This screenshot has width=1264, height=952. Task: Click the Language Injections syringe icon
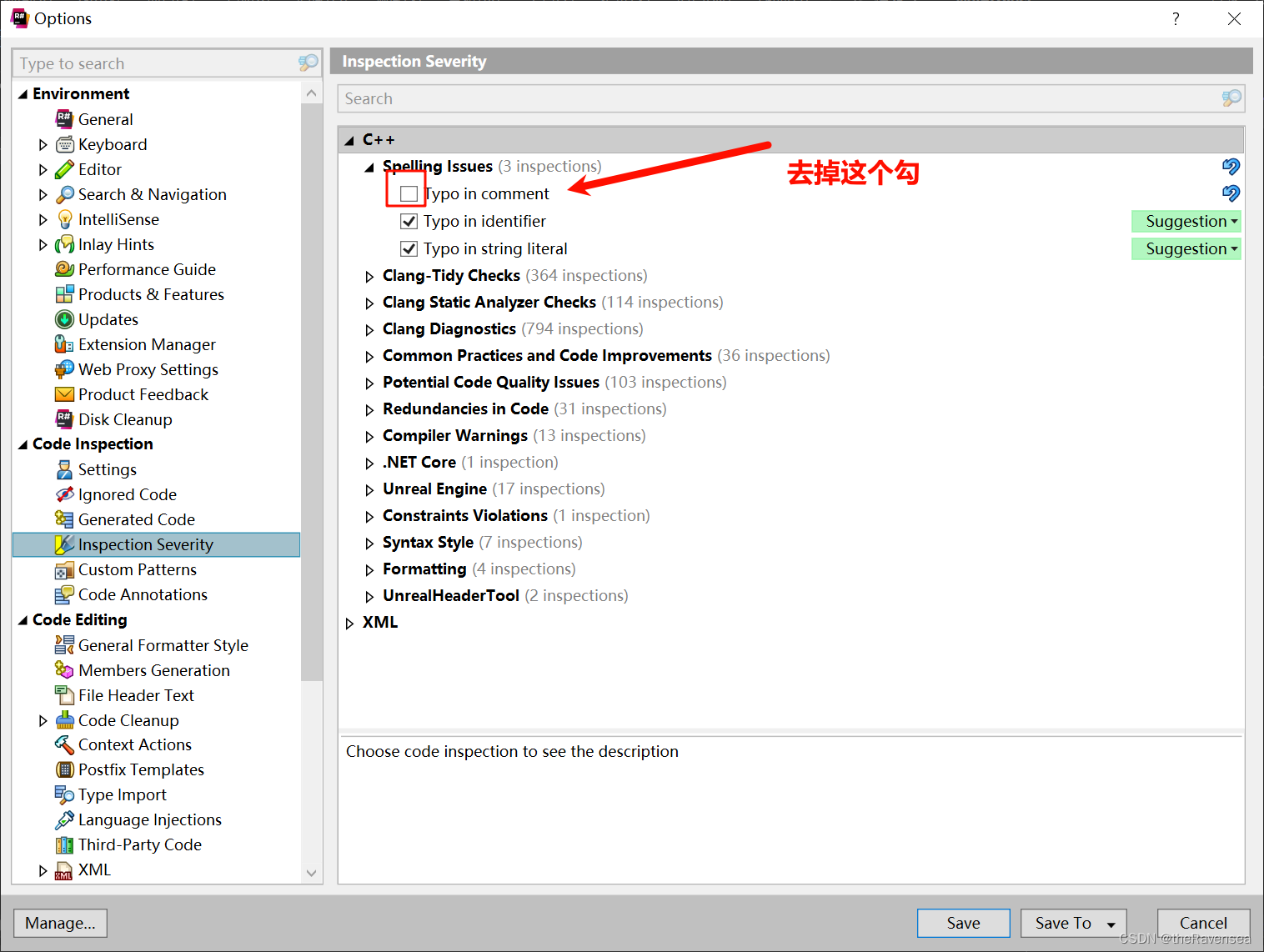pos(64,819)
